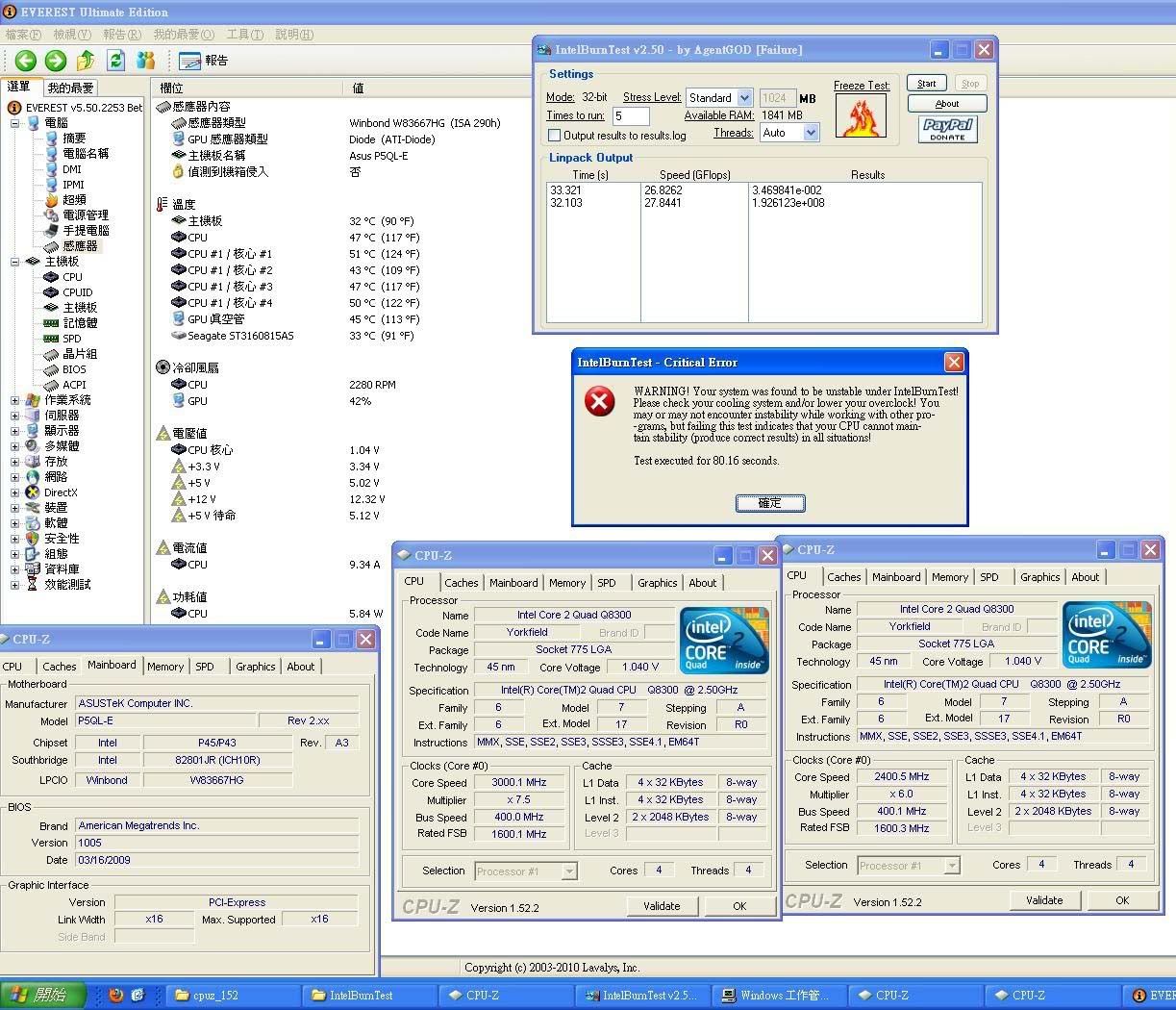Click the users icon in EVEREST toolbar
The width and height of the screenshot is (1176, 1010).
click(146, 61)
